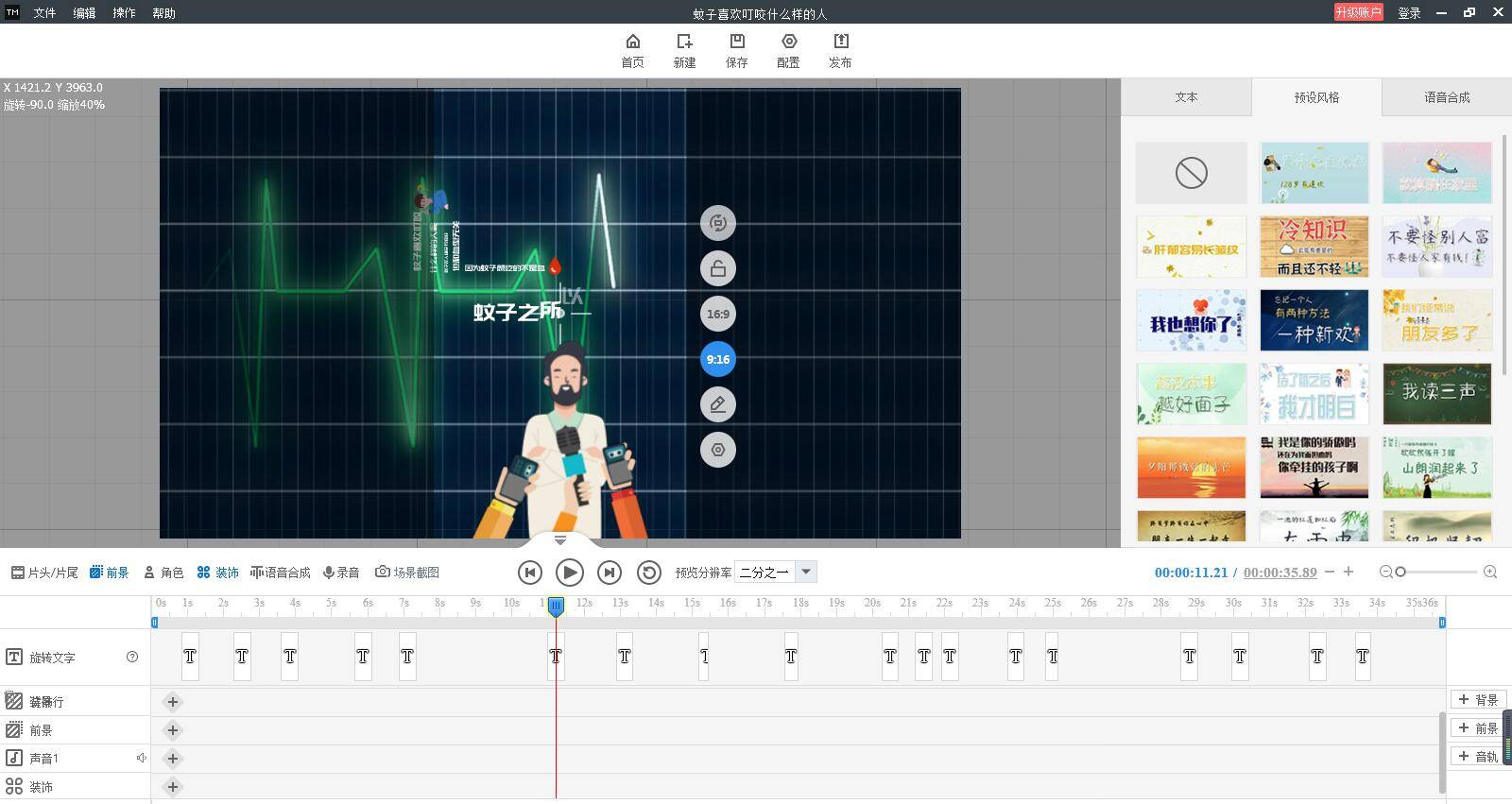Choose the 冷知识 preset style thumbnail
This screenshot has height=804, width=1512.
point(1314,247)
